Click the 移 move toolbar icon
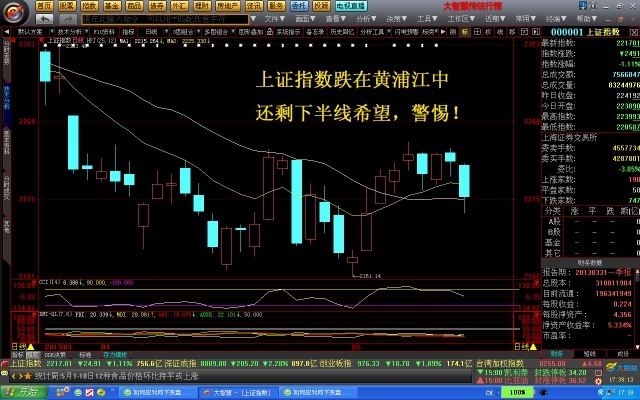The width and height of the screenshot is (640, 400). pos(513,32)
